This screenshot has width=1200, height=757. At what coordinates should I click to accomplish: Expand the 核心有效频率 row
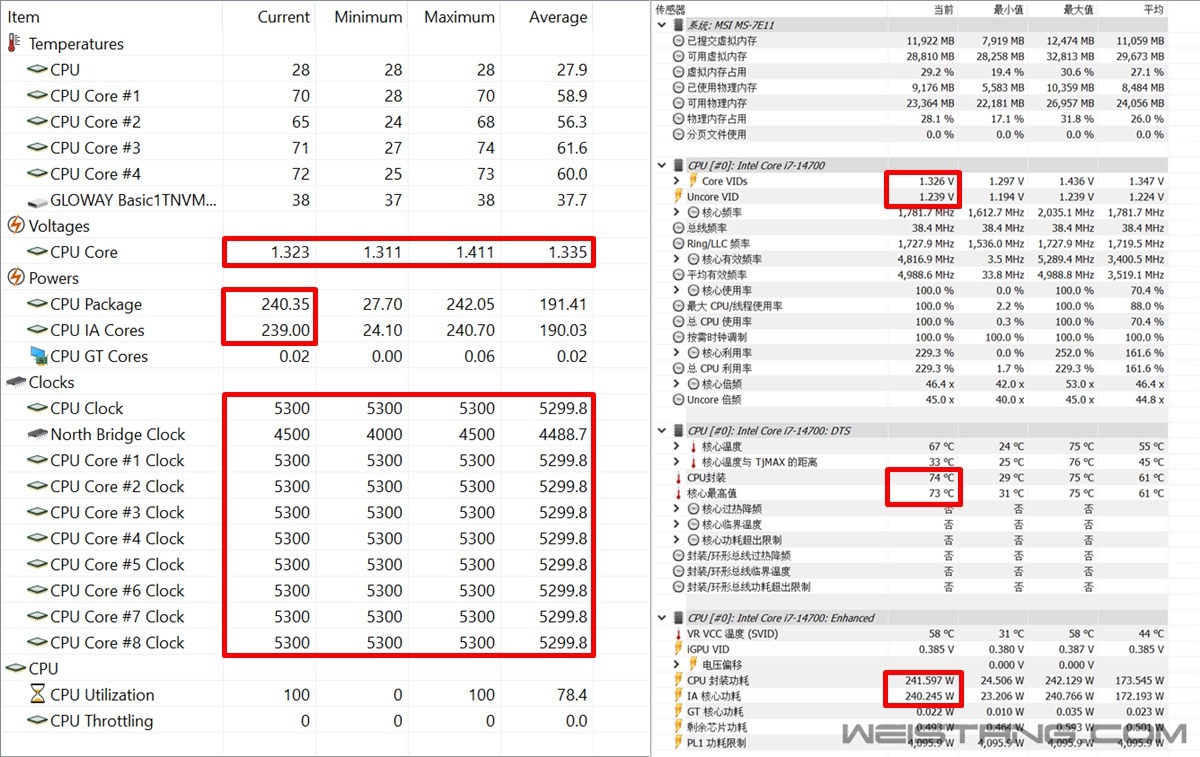click(677, 259)
